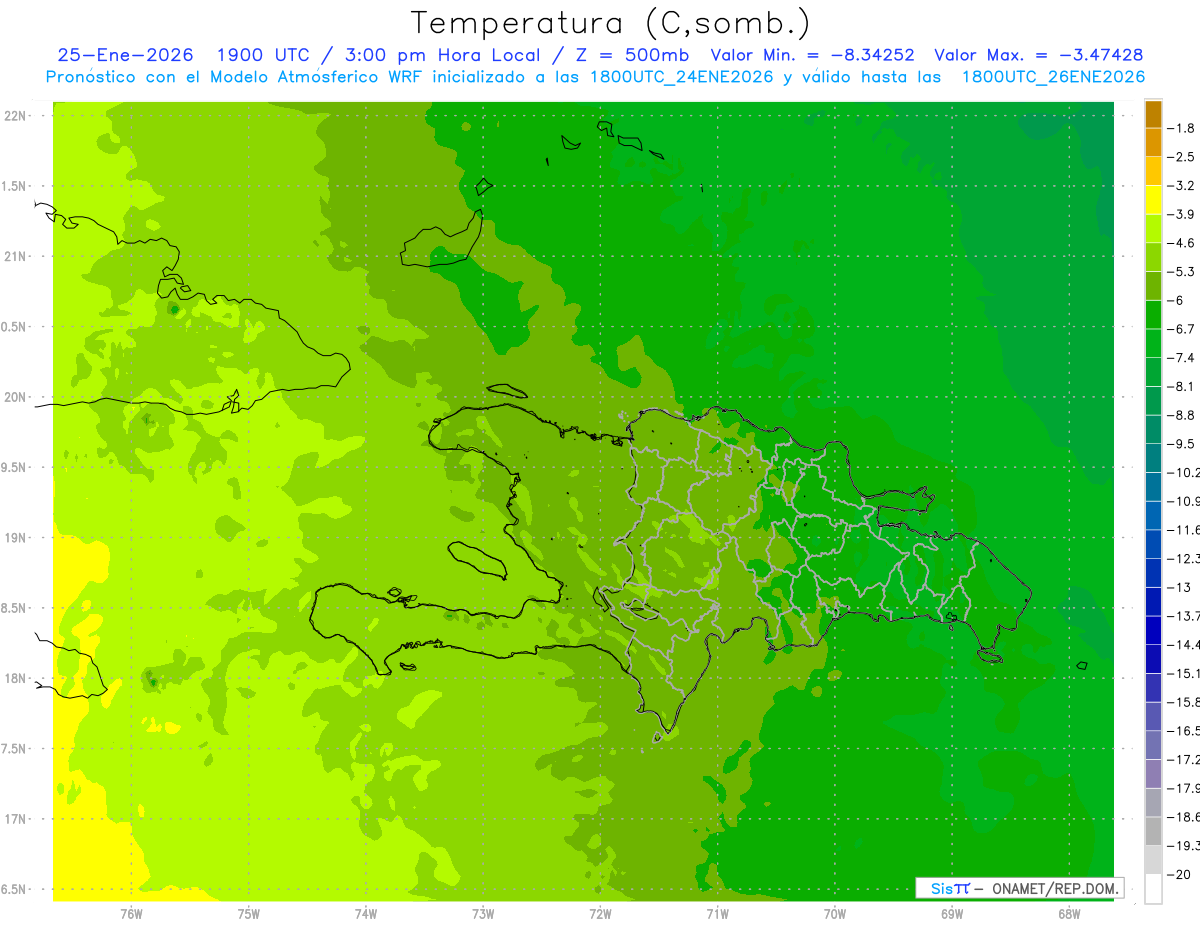Click the '18N' latitude axis label

coord(14,679)
